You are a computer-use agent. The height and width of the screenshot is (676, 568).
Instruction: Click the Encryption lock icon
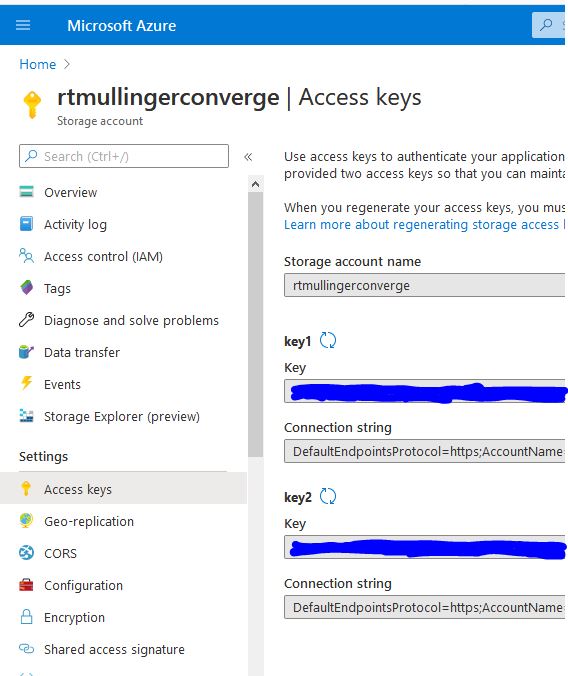click(26, 617)
